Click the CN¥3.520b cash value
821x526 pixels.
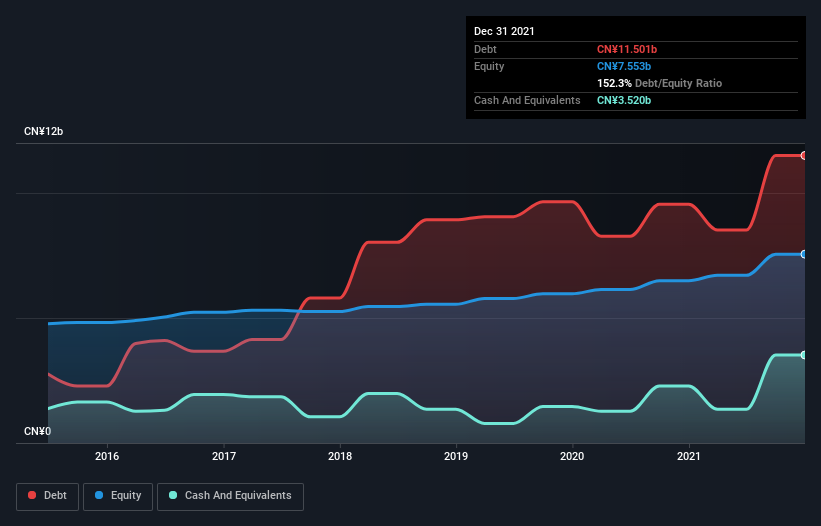624,100
